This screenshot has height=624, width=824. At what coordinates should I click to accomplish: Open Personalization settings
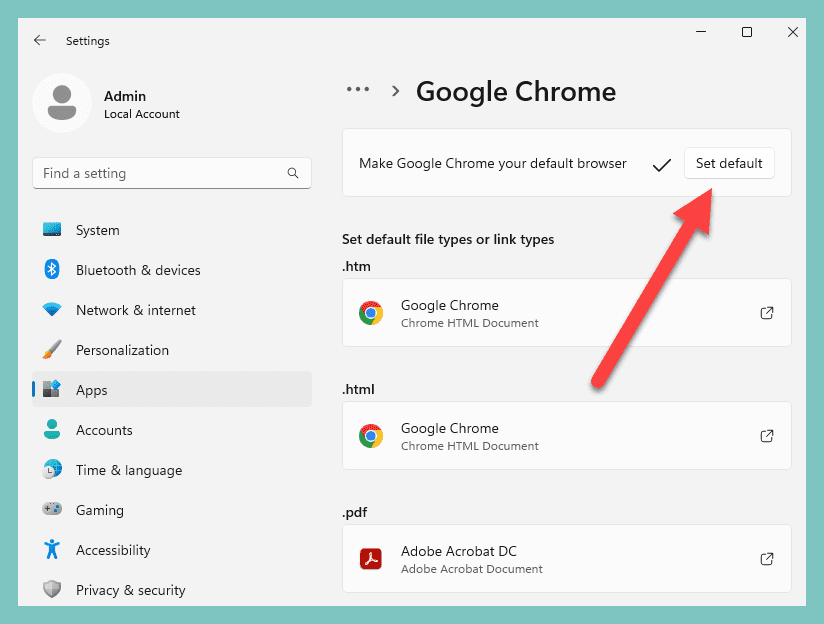pyautogui.click(x=172, y=350)
